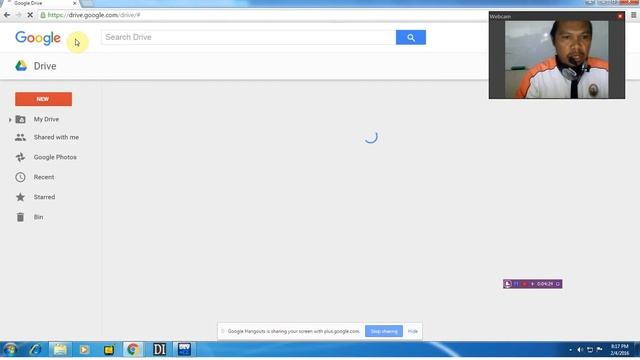Viewport: 640px width, 360px height.
Task: Pause recording in the purple recorder bar
Action: 516,284
